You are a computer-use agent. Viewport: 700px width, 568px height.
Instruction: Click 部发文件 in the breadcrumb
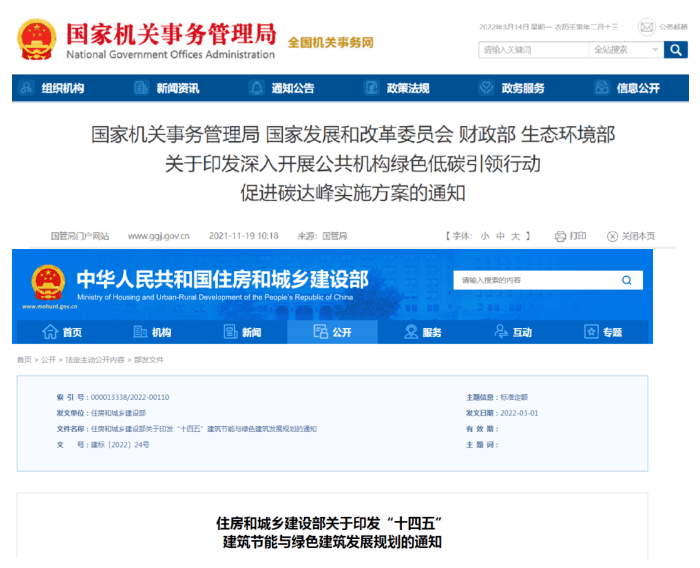coord(149,360)
